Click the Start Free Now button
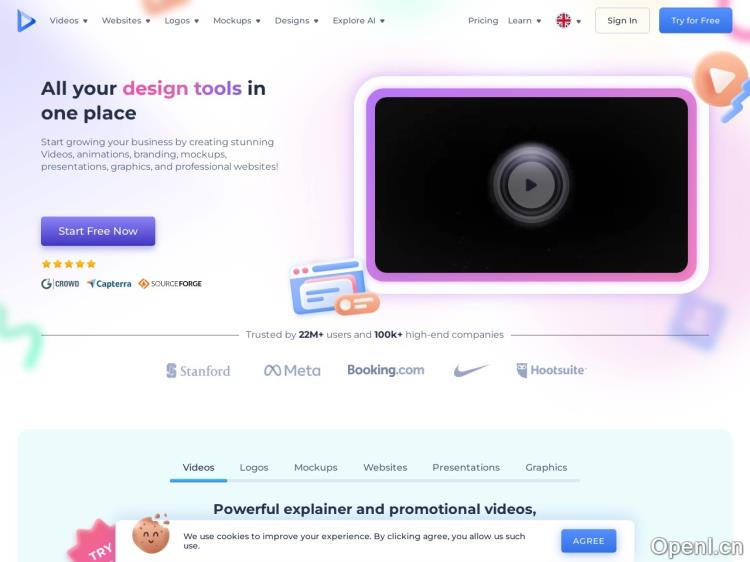The image size is (750, 562). point(98,231)
